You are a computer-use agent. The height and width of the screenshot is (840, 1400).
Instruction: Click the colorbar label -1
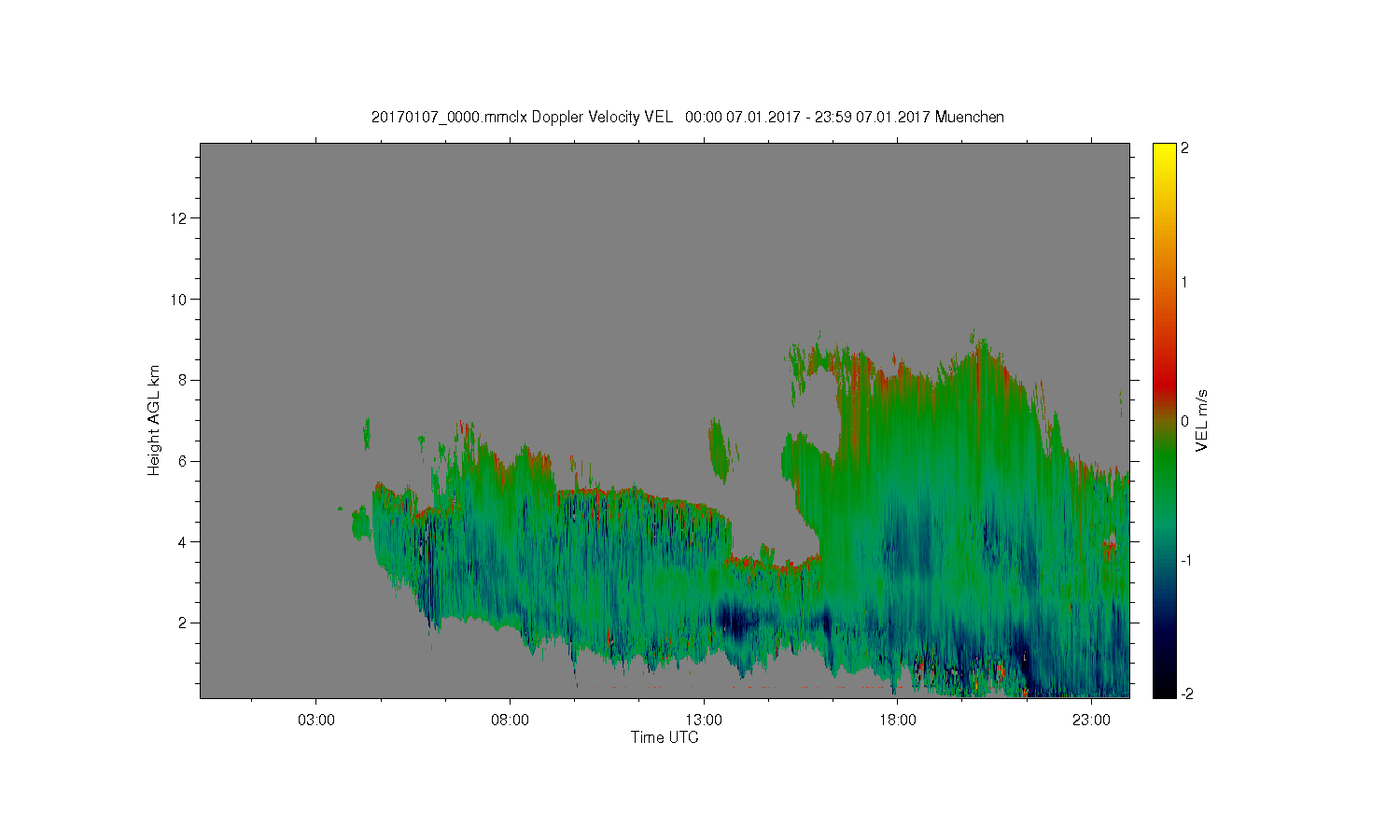pos(1185,560)
